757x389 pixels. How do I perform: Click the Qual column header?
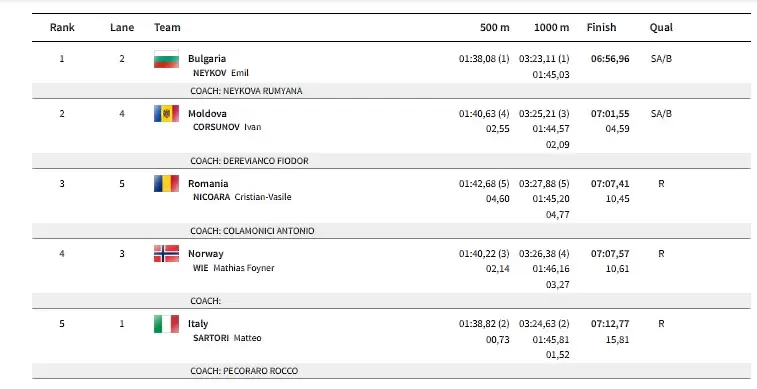[x=661, y=28]
